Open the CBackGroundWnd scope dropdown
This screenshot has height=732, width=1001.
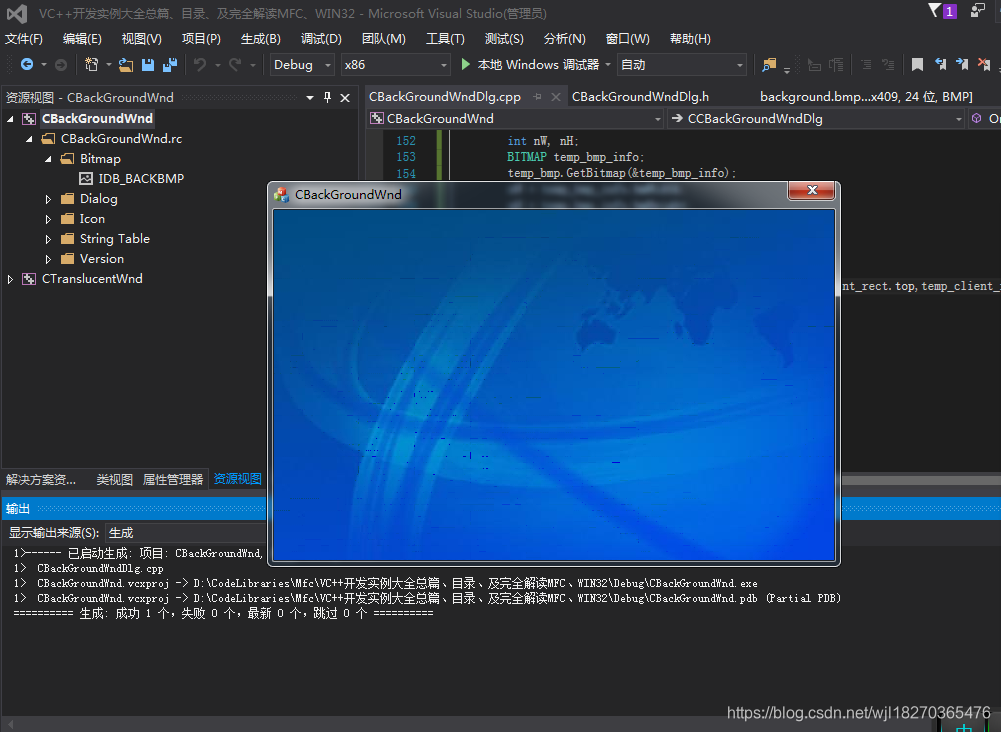point(516,119)
